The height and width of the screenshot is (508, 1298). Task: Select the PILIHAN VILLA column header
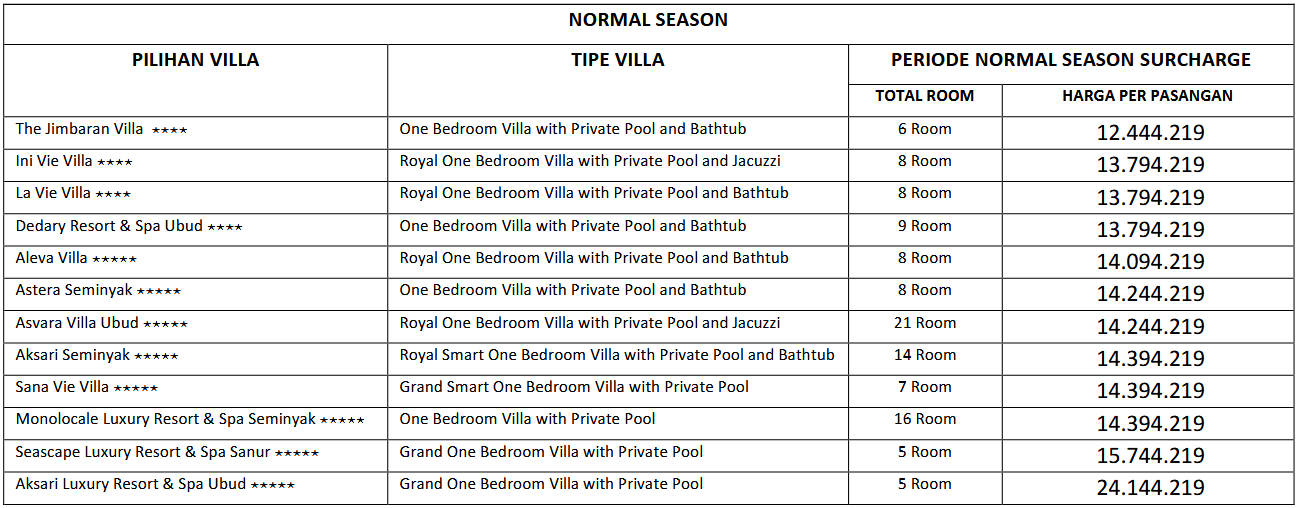click(195, 60)
